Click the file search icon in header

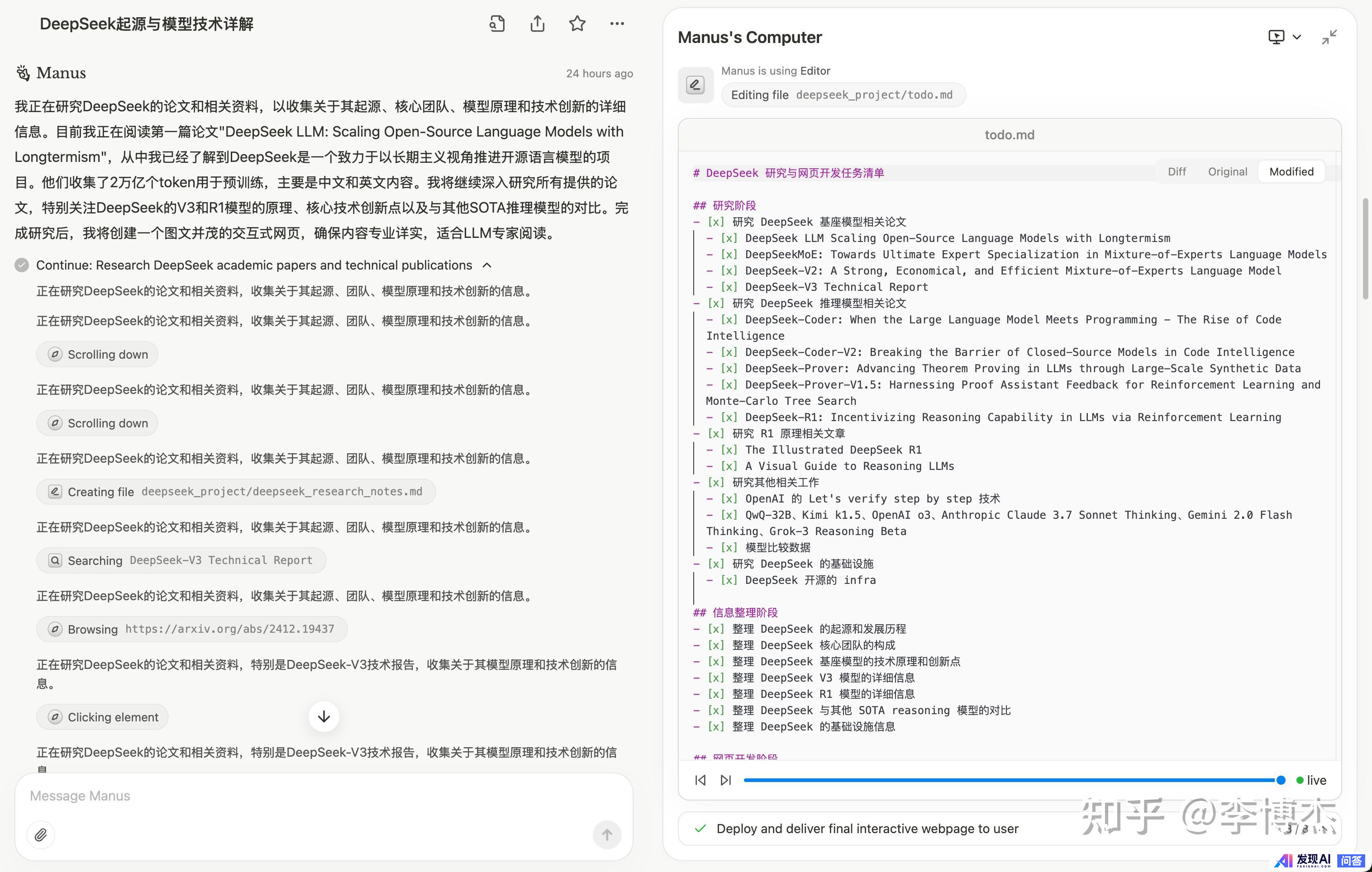497,24
